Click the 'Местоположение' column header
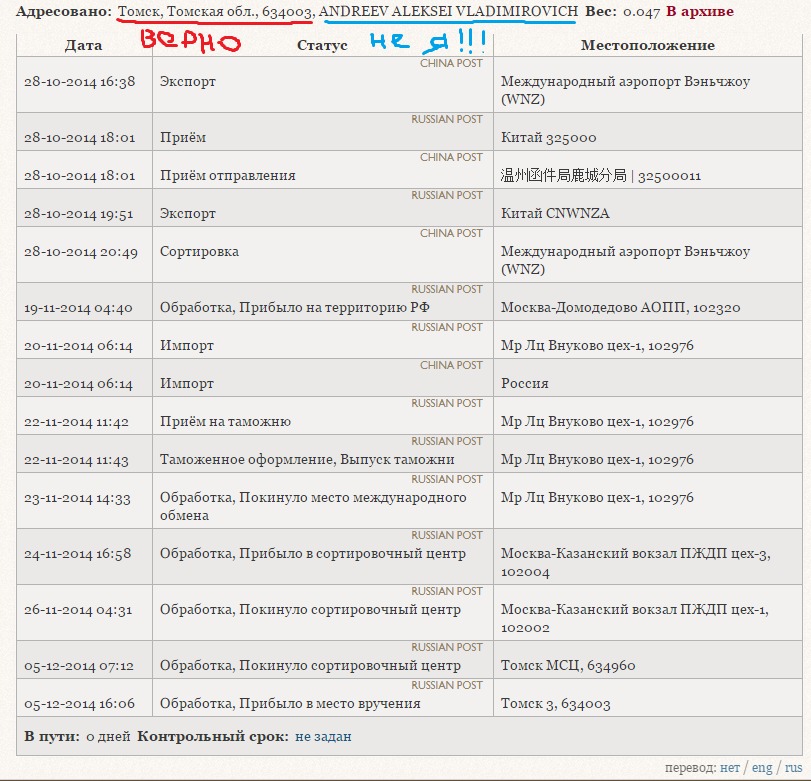 tap(647, 45)
